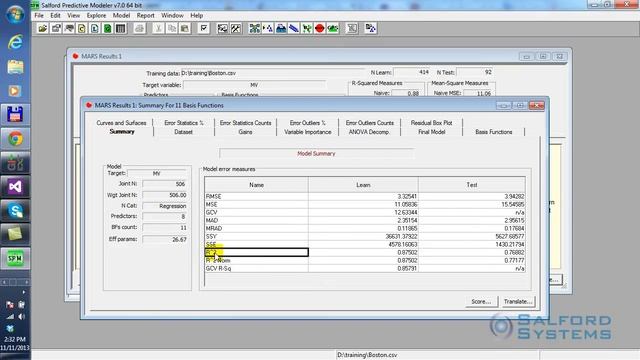The width and height of the screenshot is (640, 360).
Task: Switch to the Final Model tab
Action: 431,132
